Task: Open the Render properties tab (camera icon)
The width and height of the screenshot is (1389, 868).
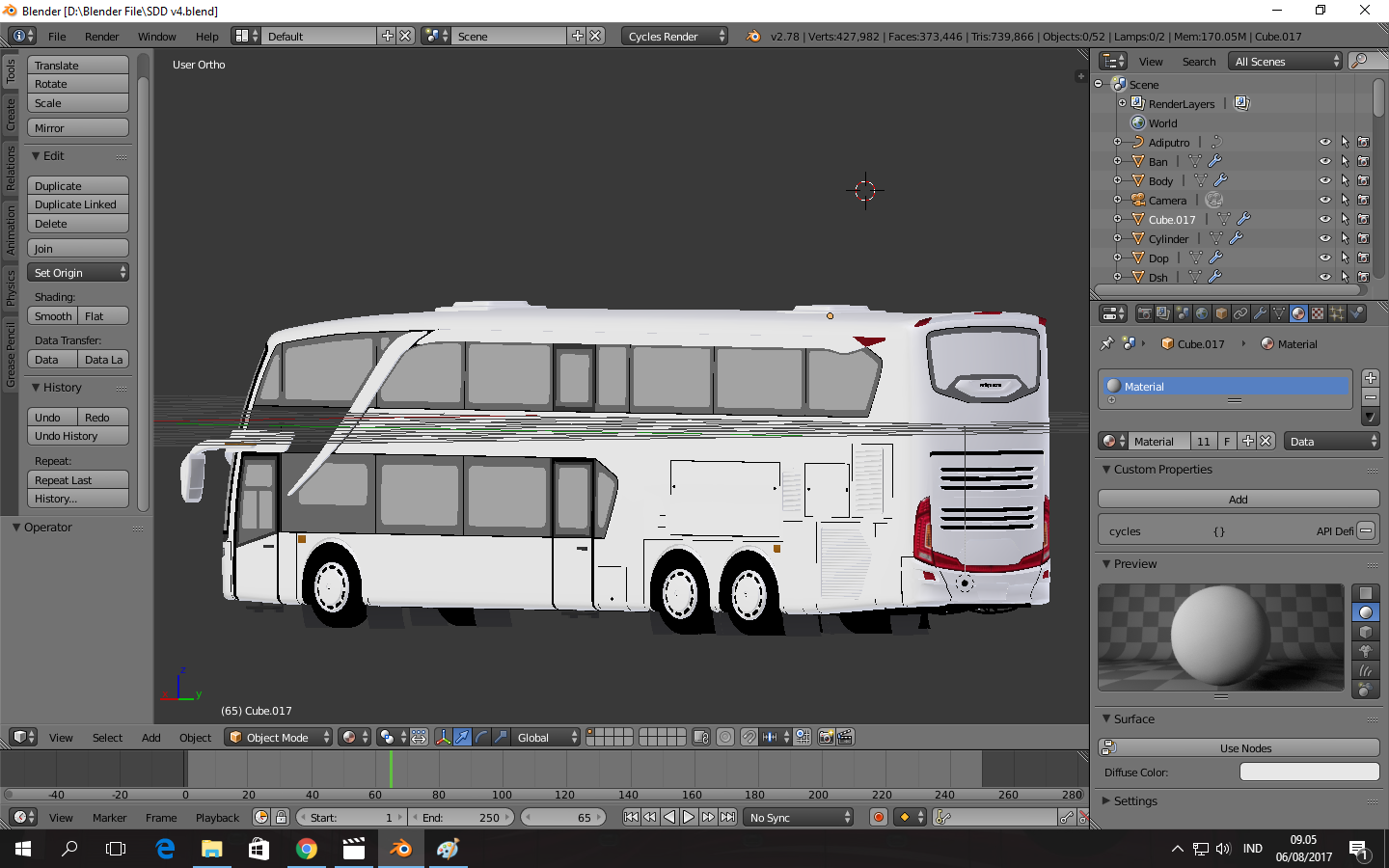Action: [1145, 313]
